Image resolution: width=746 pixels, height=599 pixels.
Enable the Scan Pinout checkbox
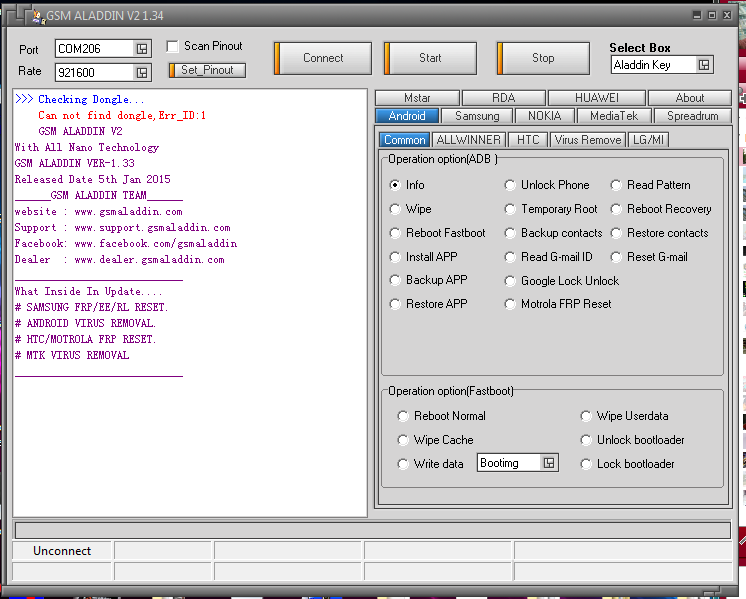(172, 46)
